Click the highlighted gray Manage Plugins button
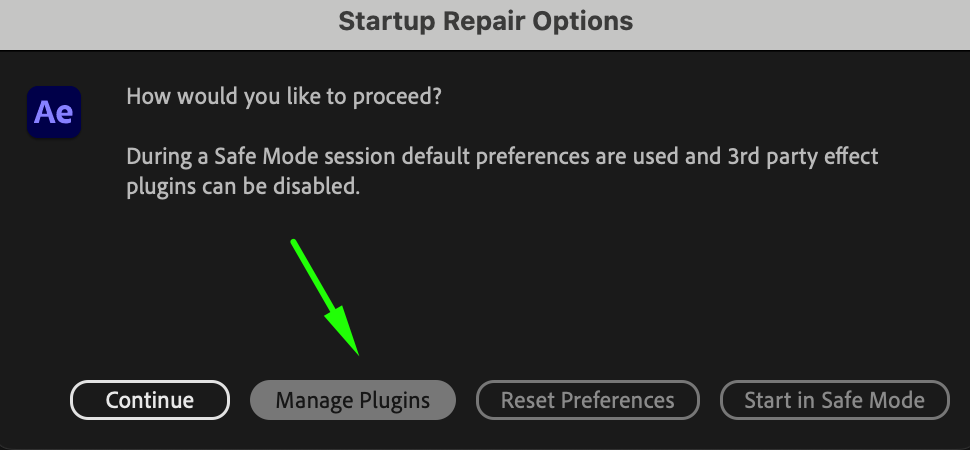The height and width of the screenshot is (450, 970). pyautogui.click(x=353, y=400)
